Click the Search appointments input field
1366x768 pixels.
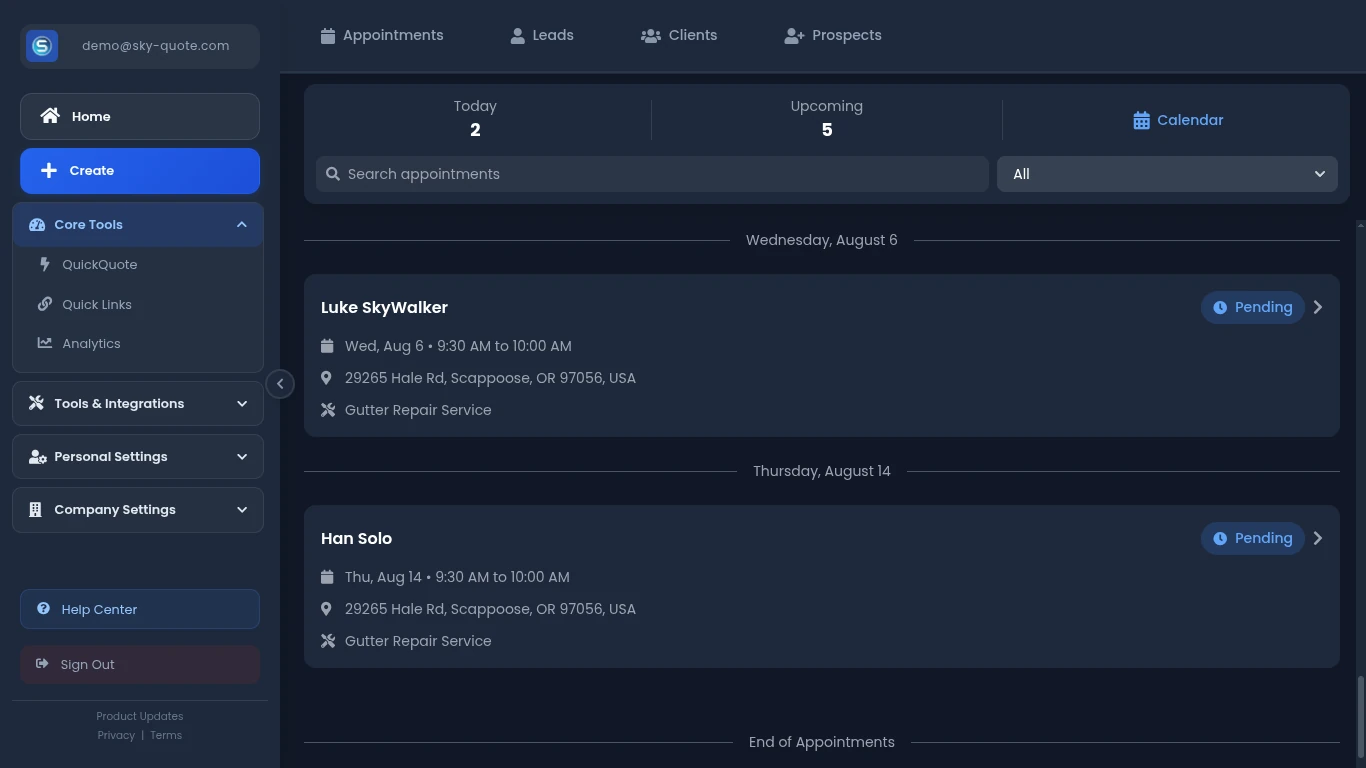[652, 173]
